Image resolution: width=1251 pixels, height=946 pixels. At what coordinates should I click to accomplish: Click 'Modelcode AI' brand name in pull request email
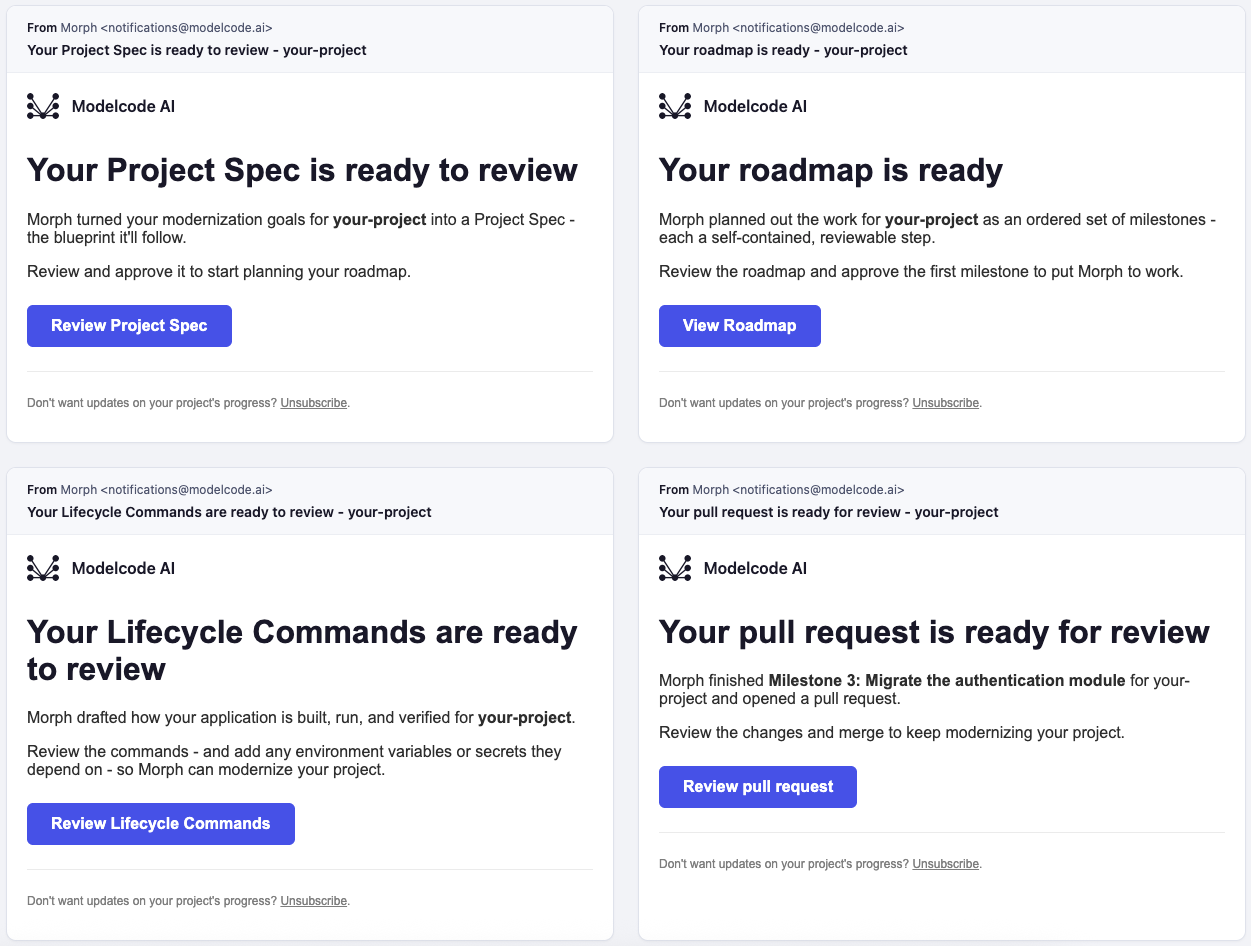point(755,569)
